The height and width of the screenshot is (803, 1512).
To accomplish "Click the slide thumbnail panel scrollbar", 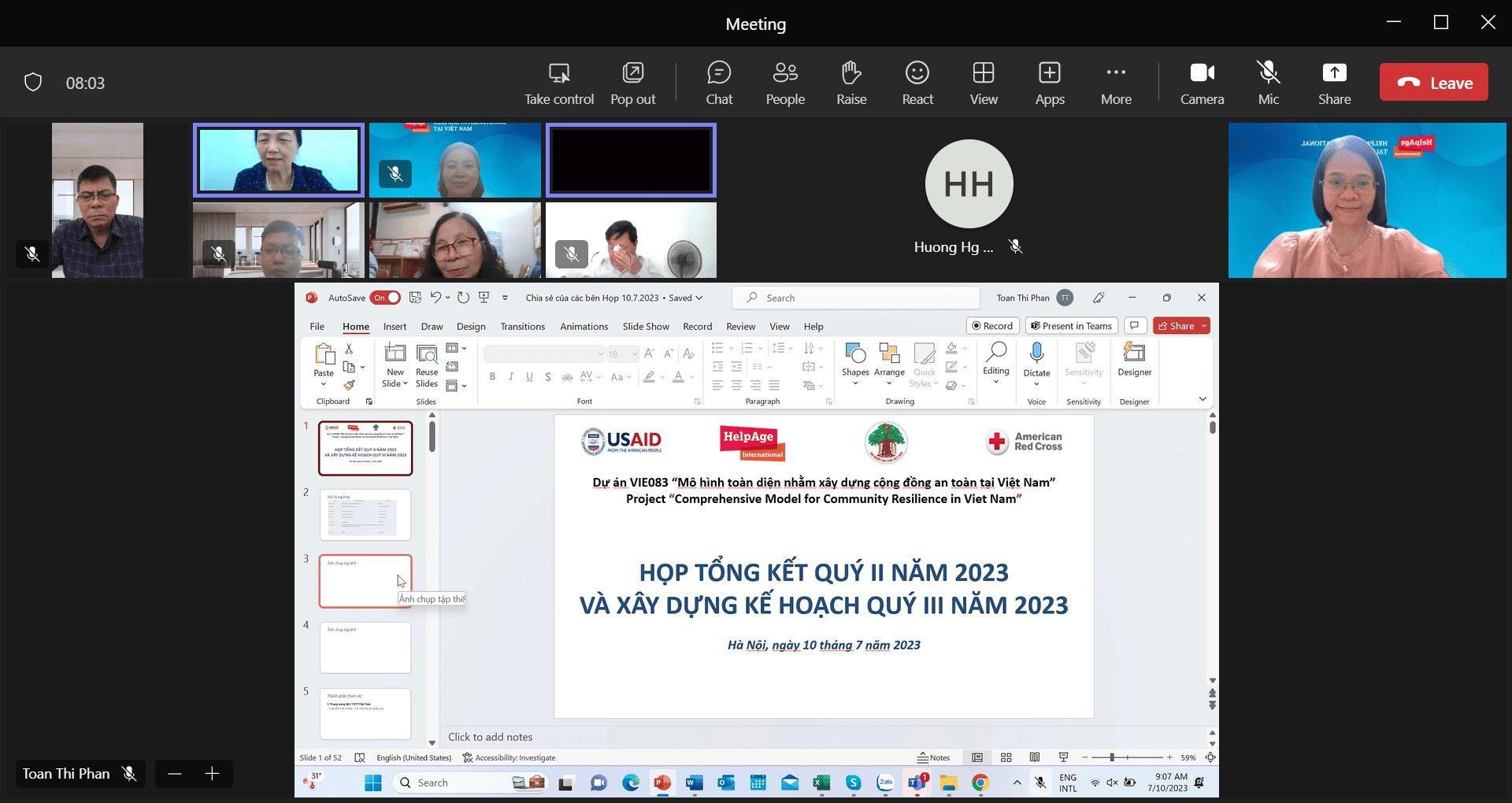I will coord(432,437).
